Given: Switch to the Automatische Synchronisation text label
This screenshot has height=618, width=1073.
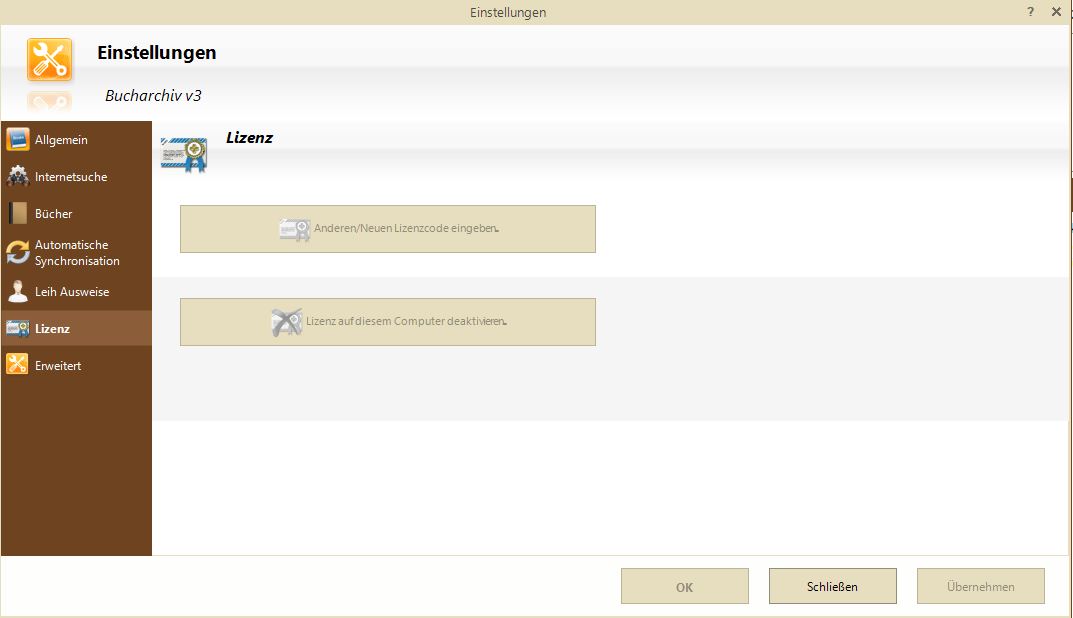Looking at the screenshot, I should point(77,253).
